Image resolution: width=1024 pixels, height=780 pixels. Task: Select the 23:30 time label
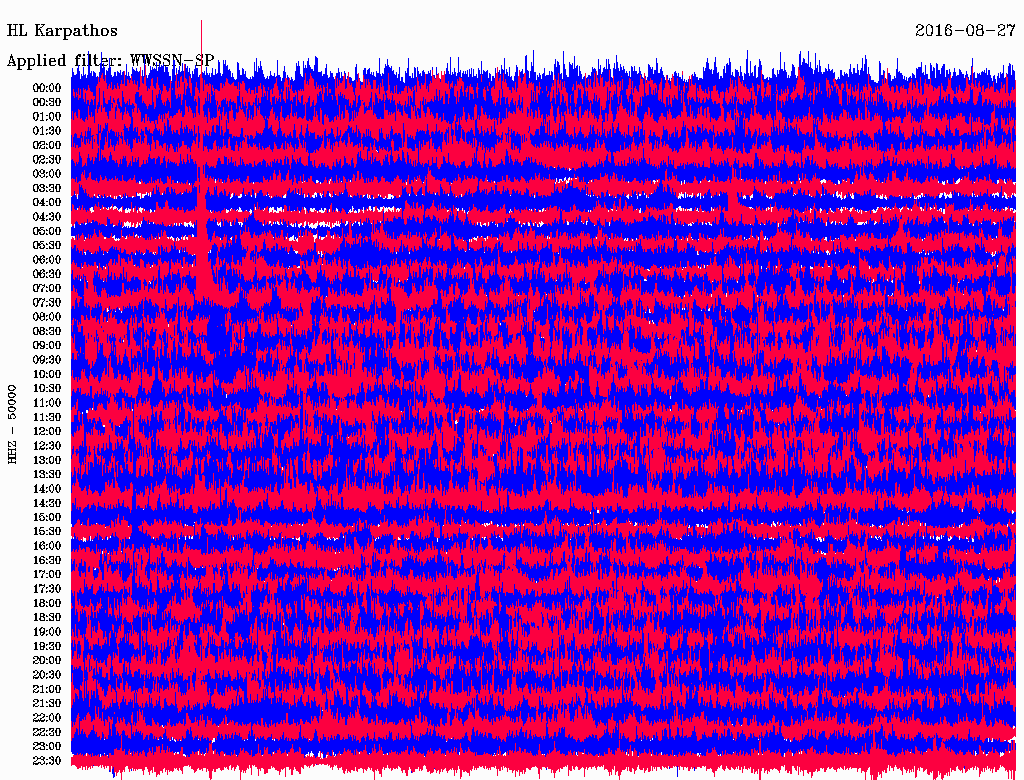[47, 761]
